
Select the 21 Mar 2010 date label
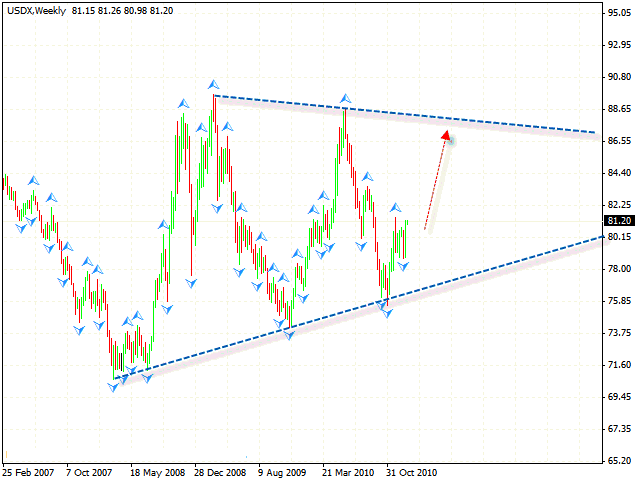(348, 473)
